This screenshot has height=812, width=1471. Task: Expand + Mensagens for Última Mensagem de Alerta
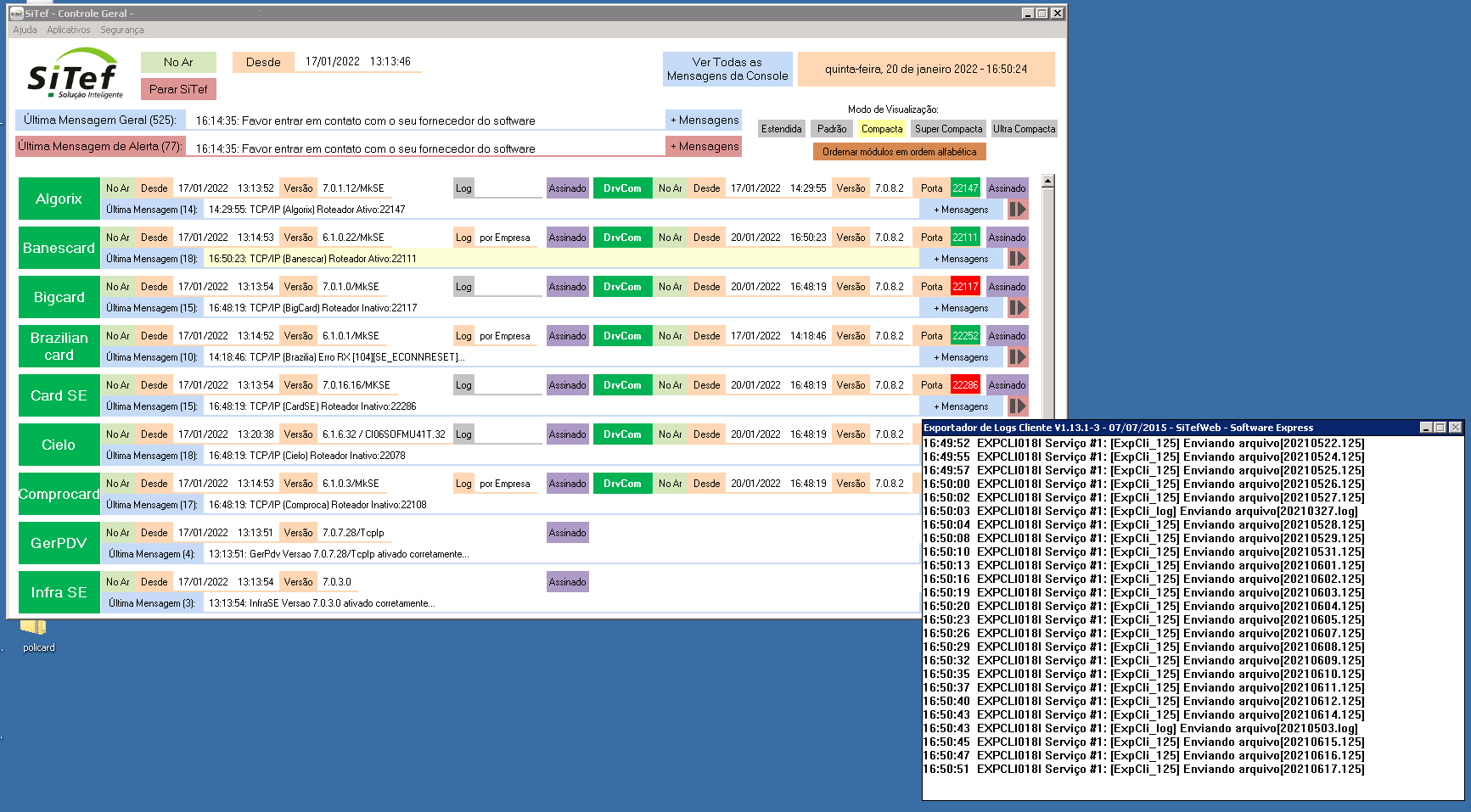click(704, 146)
